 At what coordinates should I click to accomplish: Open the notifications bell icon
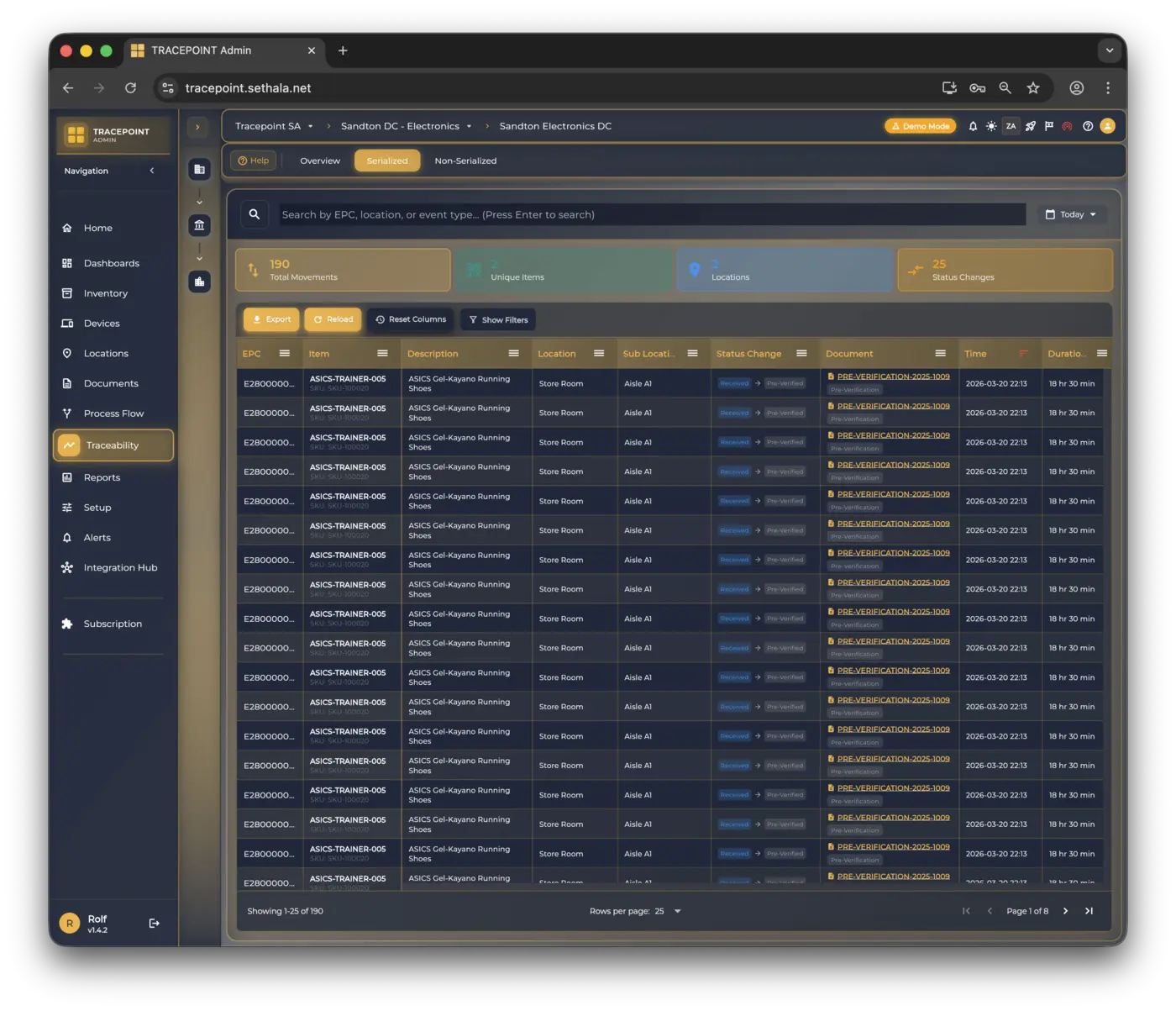(x=973, y=126)
